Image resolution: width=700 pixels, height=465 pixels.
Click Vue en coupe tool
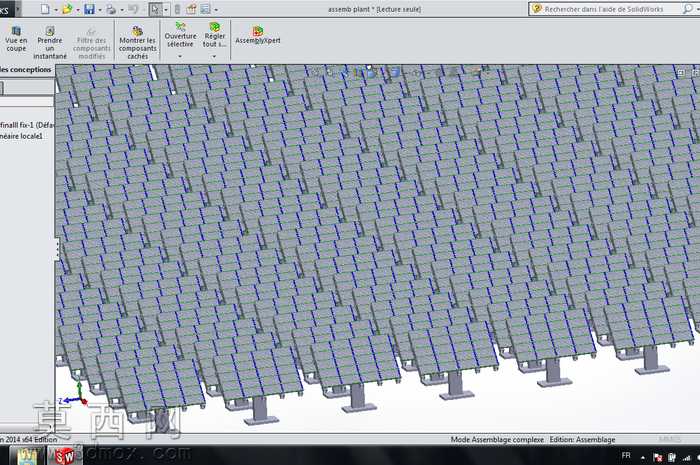tap(16, 38)
